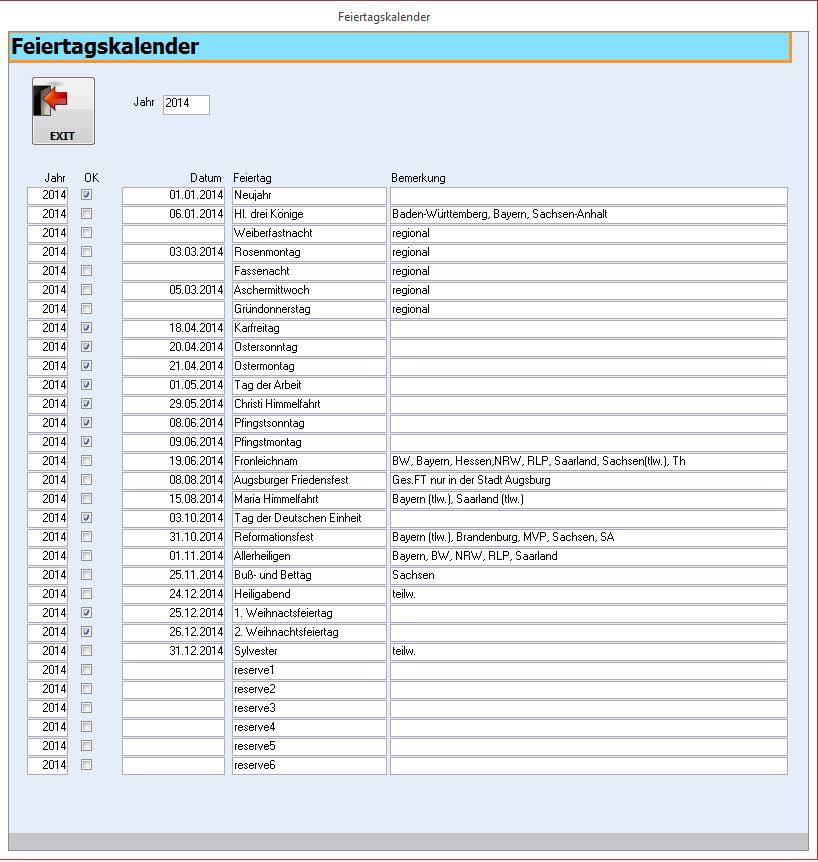Enable the OK checkbox for Sylvester

(86, 651)
